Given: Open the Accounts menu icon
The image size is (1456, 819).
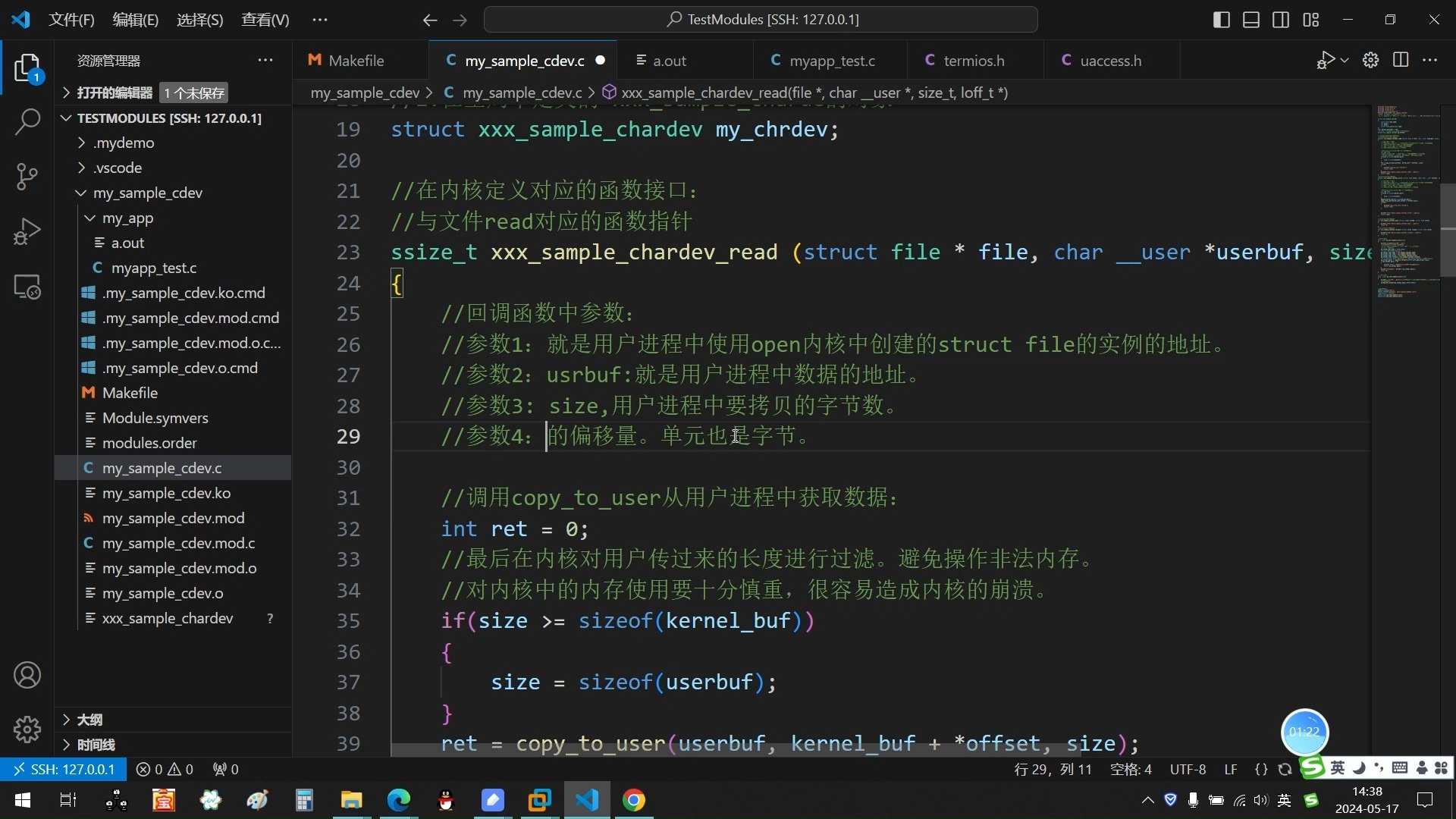Looking at the screenshot, I should click(x=27, y=675).
